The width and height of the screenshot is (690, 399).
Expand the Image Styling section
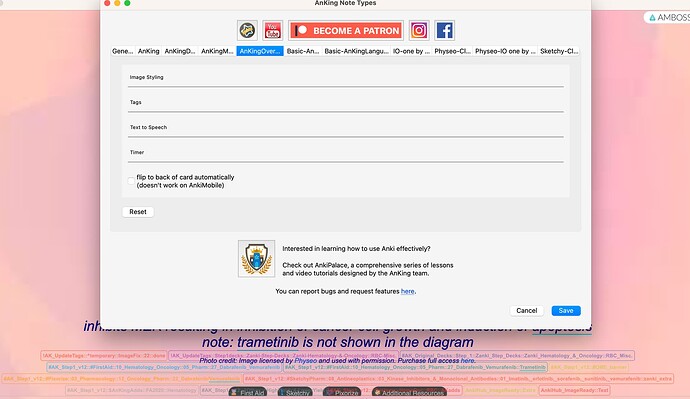pos(345,77)
